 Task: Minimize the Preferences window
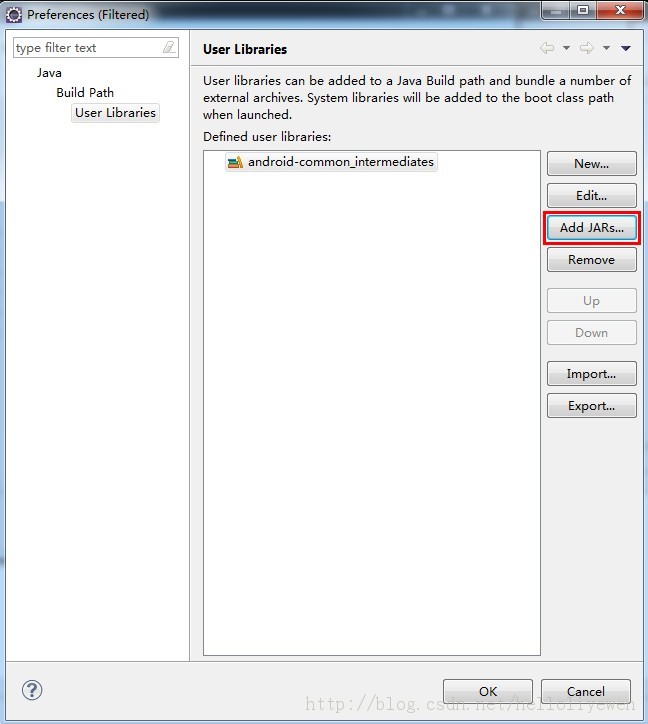(556, 11)
